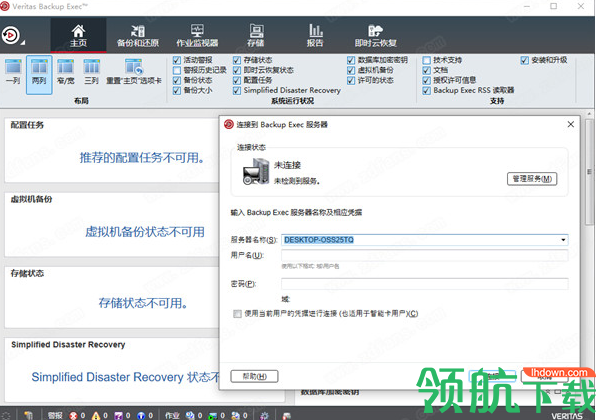The image size is (596, 420).
Task: Switch to the 作业监视器 tab
Action: point(197,36)
